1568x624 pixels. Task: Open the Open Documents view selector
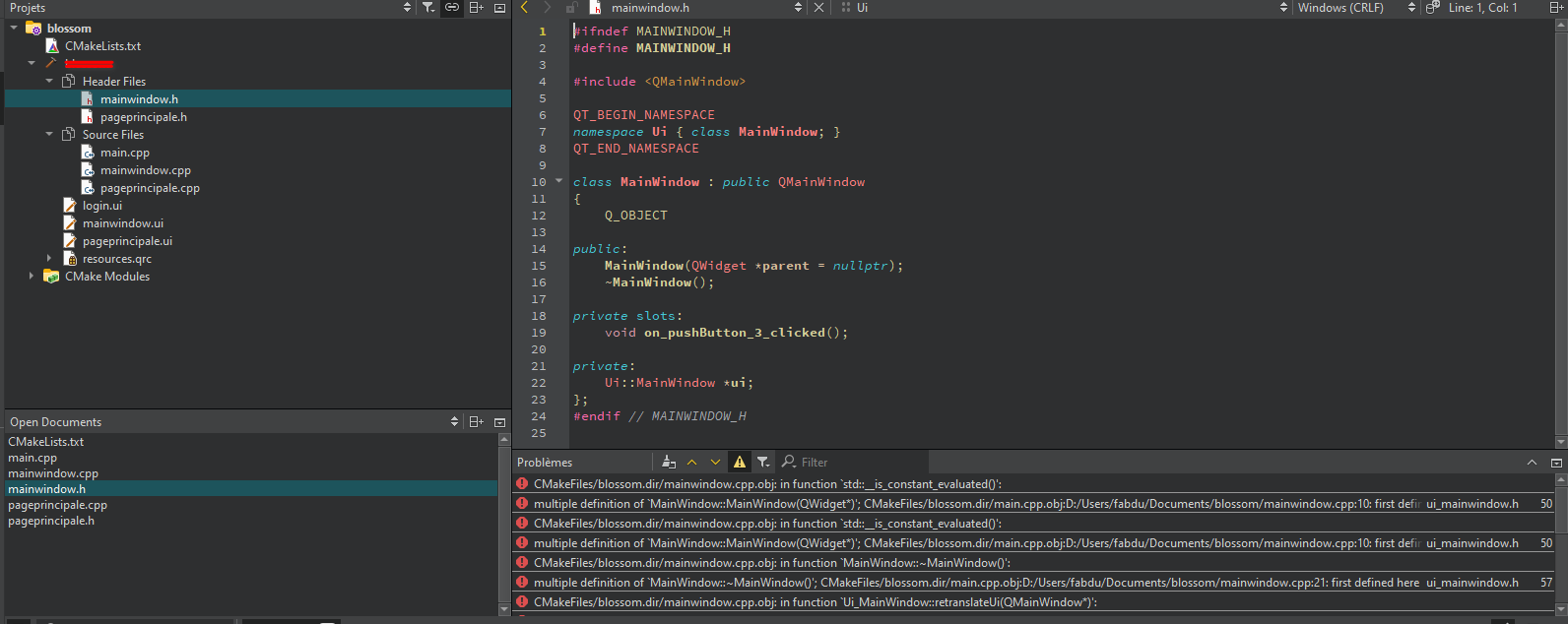click(454, 422)
